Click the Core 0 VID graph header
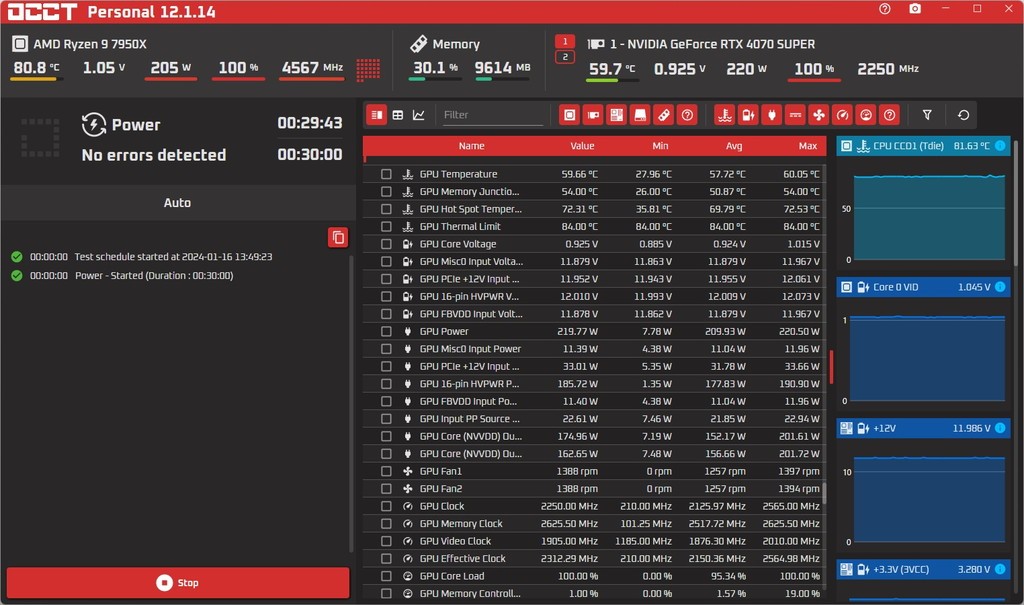 [923, 287]
